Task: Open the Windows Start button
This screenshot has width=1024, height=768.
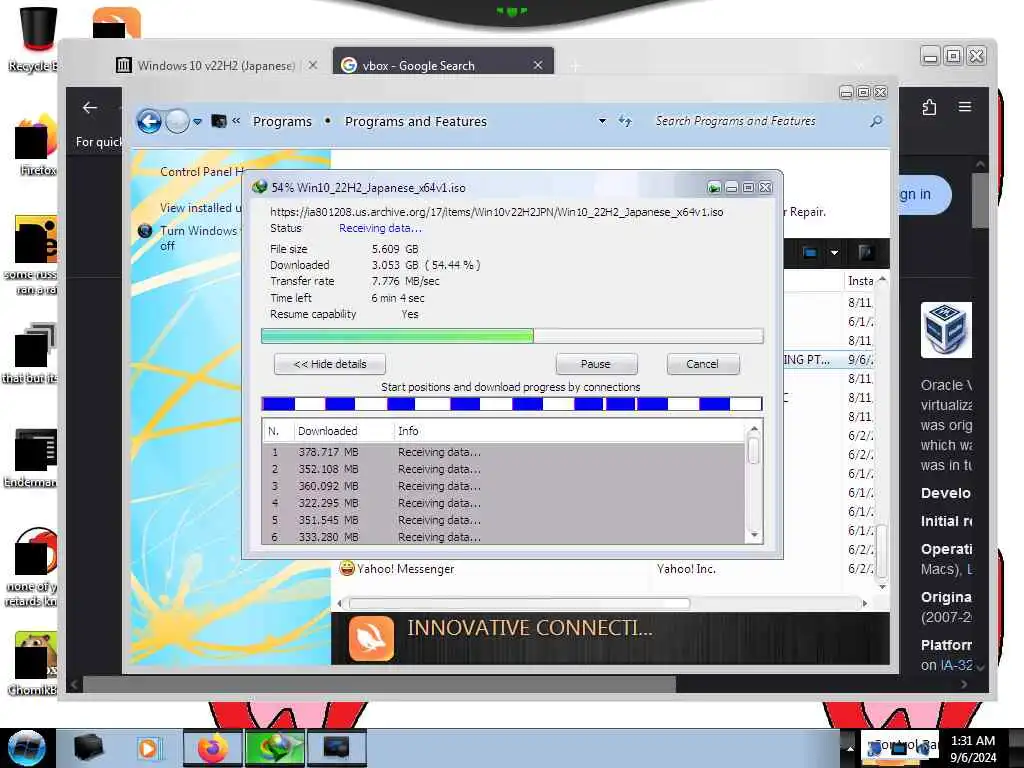Action: 26,748
